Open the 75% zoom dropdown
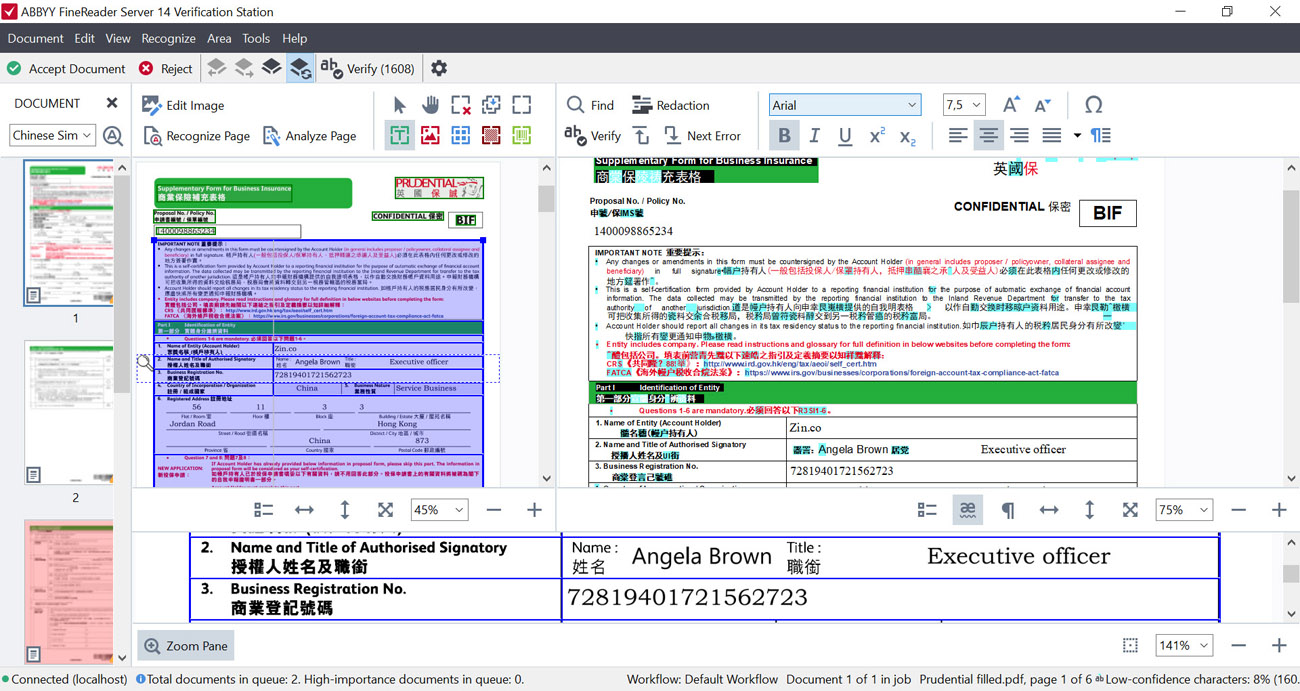The height and width of the screenshot is (691, 1300). (x=1184, y=510)
